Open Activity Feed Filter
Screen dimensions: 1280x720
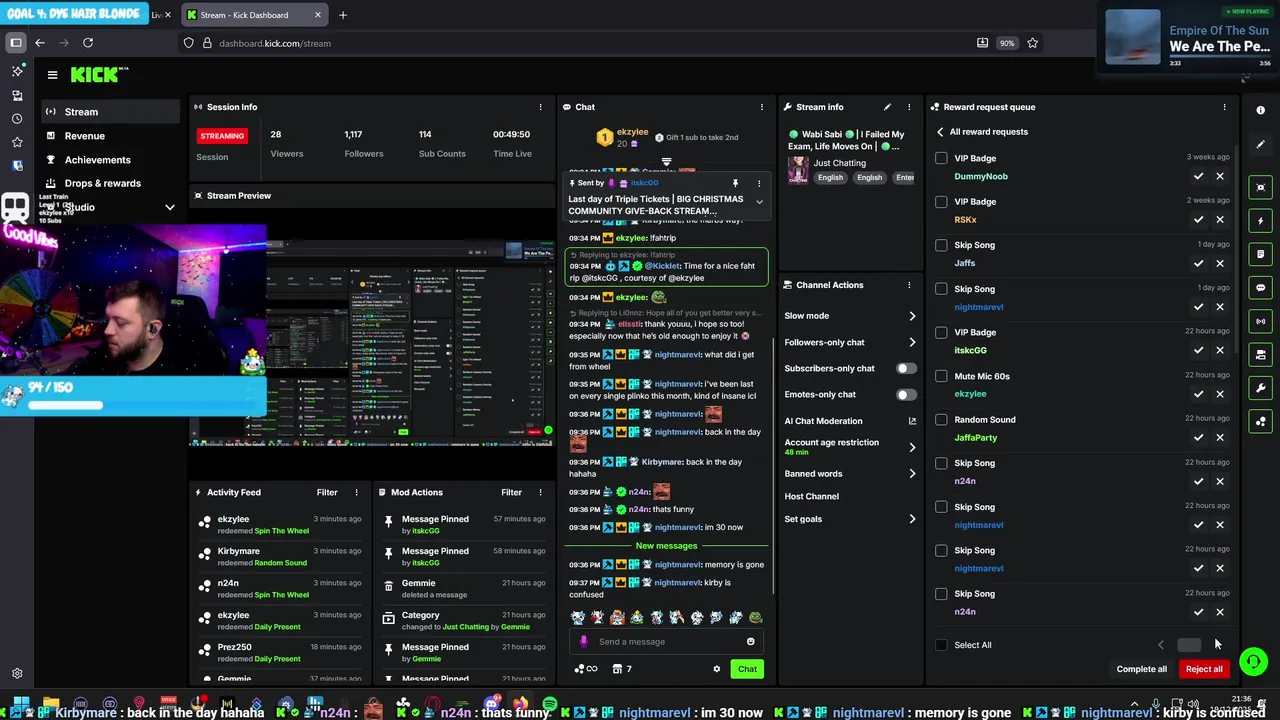click(x=327, y=492)
